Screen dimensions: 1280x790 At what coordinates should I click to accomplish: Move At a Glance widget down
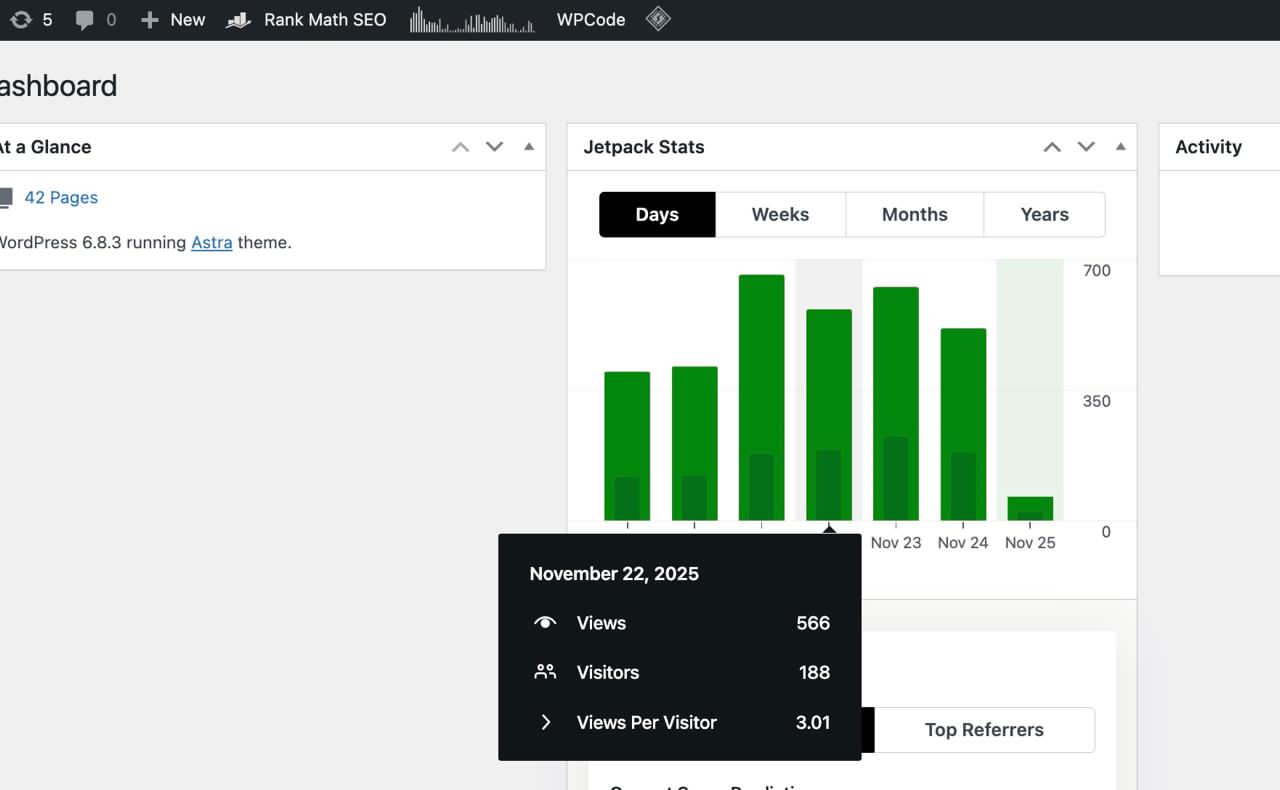coord(494,147)
